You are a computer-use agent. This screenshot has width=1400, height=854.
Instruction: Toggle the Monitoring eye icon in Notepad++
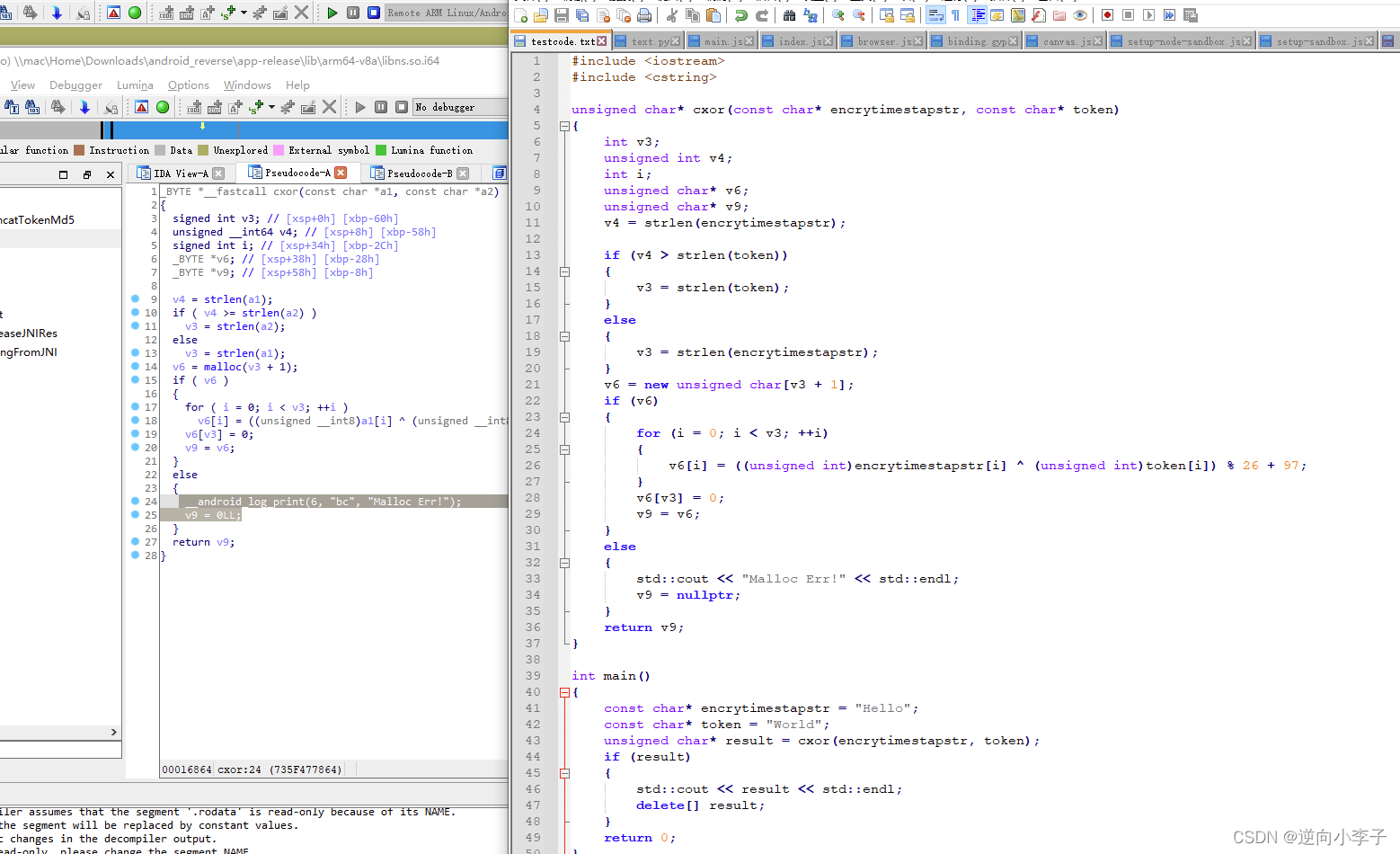[1080, 15]
